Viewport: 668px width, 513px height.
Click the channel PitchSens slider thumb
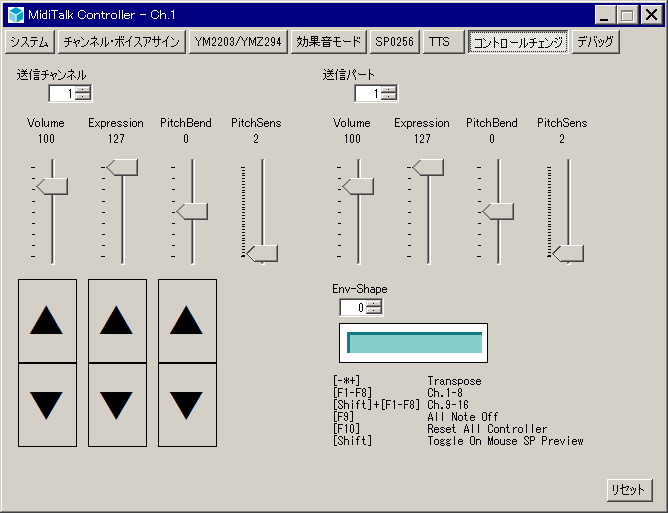[262, 254]
